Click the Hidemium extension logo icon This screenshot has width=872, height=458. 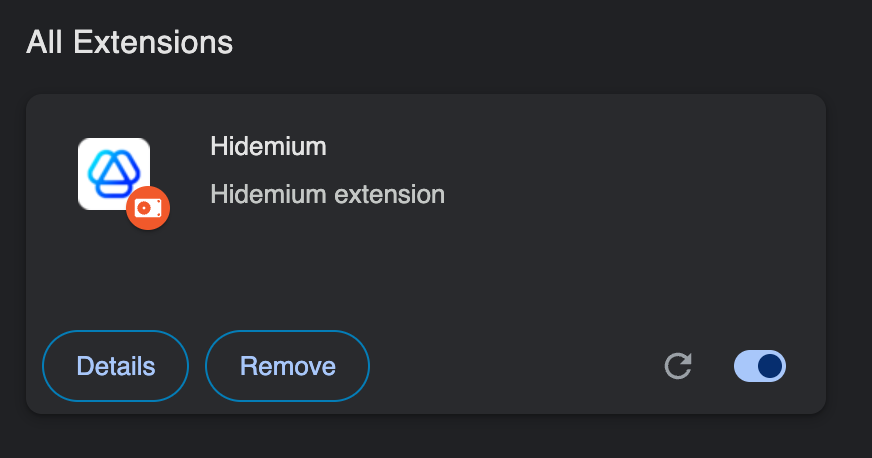tap(114, 174)
